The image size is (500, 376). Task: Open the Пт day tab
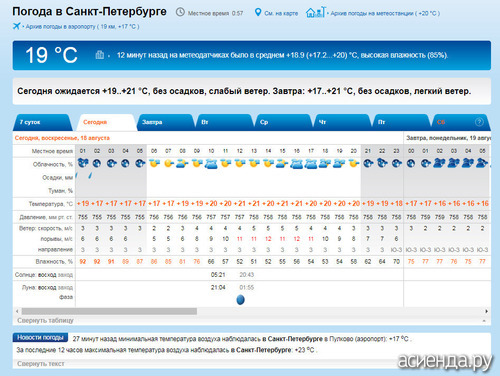pyautogui.click(x=401, y=122)
